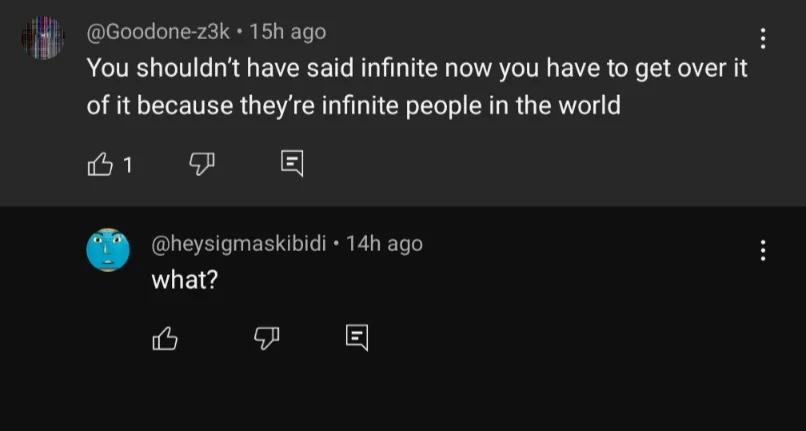
Task: Click the like count number 1
Action: tap(127, 165)
